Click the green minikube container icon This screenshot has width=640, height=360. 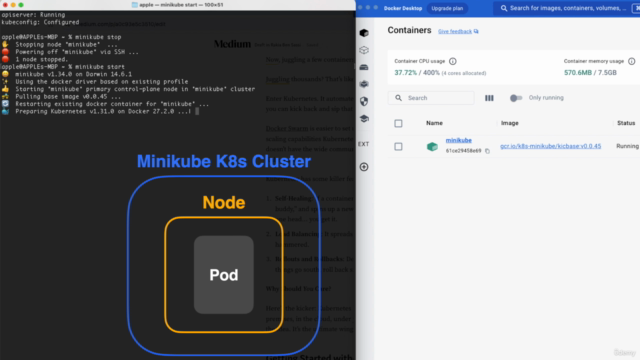[432, 146]
